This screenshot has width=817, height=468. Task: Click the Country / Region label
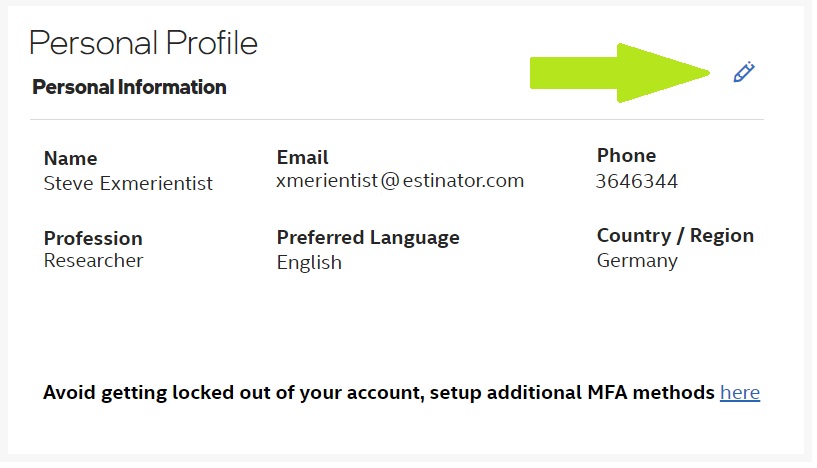(675, 236)
